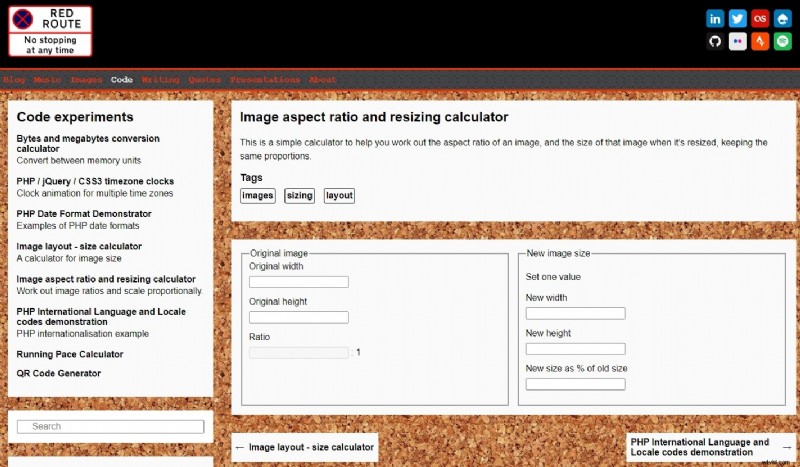Click the page title Image aspect ratio heading
This screenshot has width=800, height=467.
374,117
